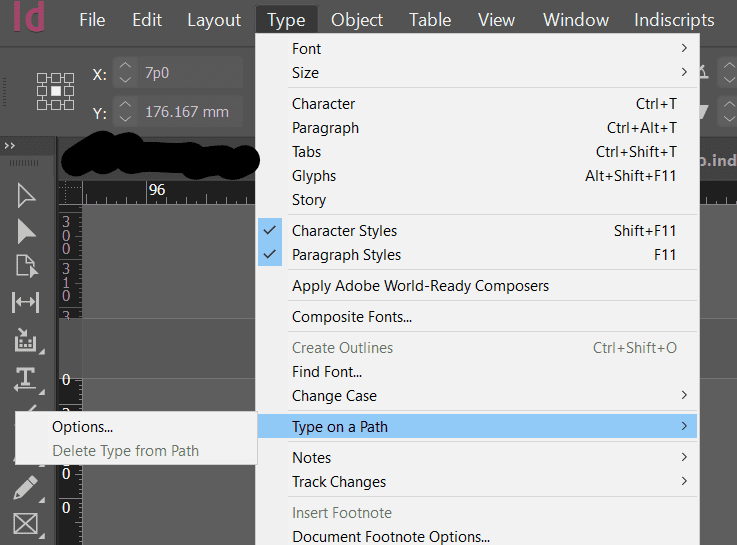
Task: Open the Glyphs panel
Action: tap(314, 176)
